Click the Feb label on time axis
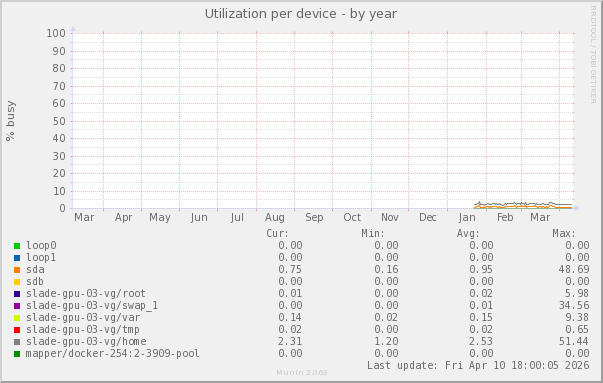The width and height of the screenshot is (603, 383). 505,218
